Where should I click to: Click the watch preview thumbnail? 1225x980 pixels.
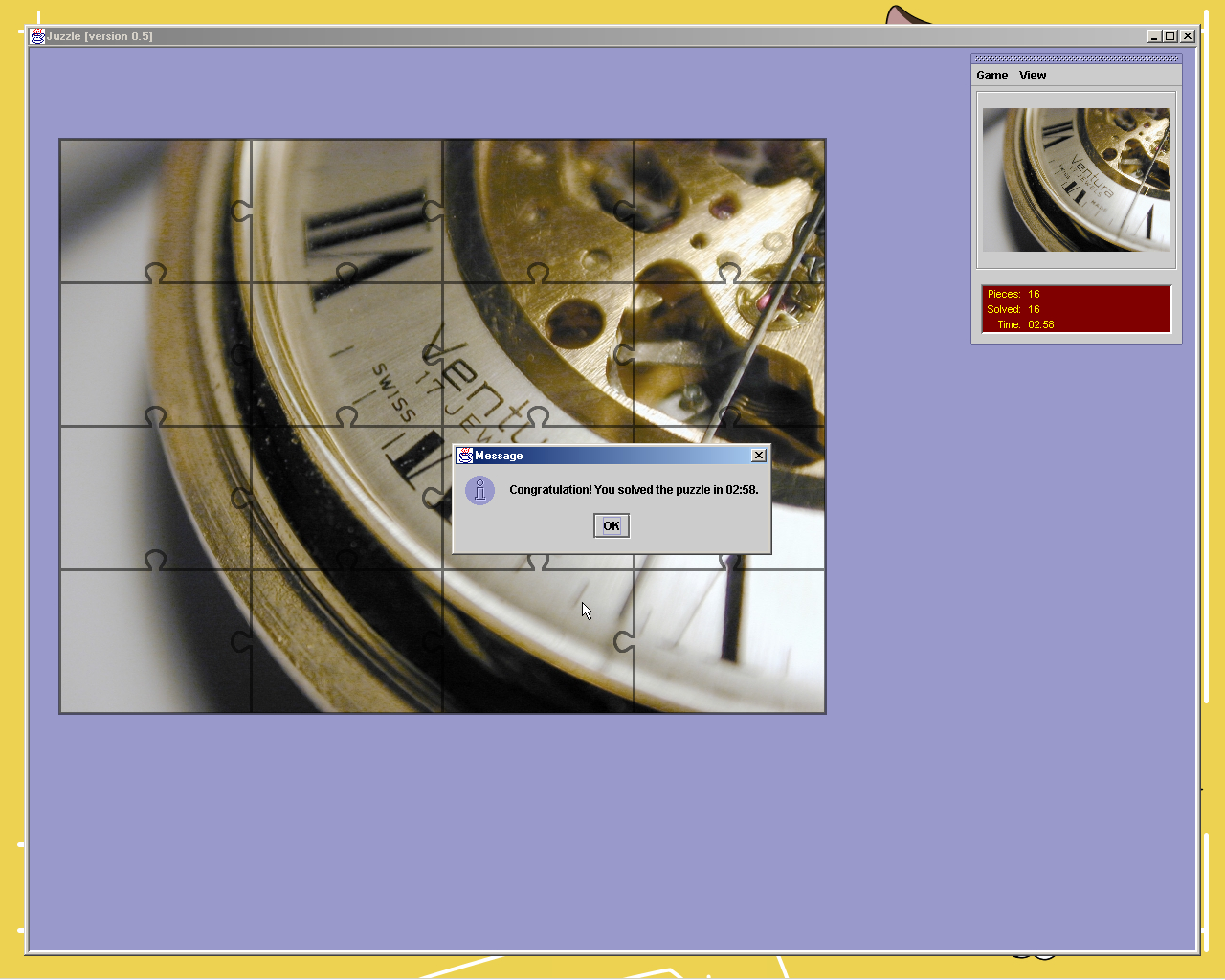point(1076,180)
